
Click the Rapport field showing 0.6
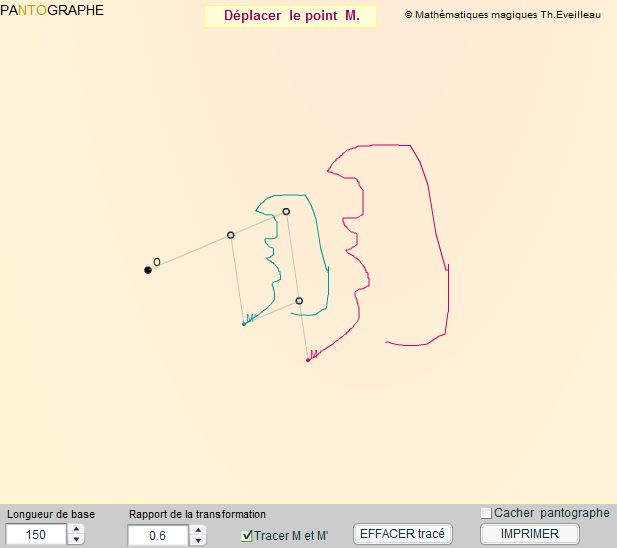coord(157,535)
